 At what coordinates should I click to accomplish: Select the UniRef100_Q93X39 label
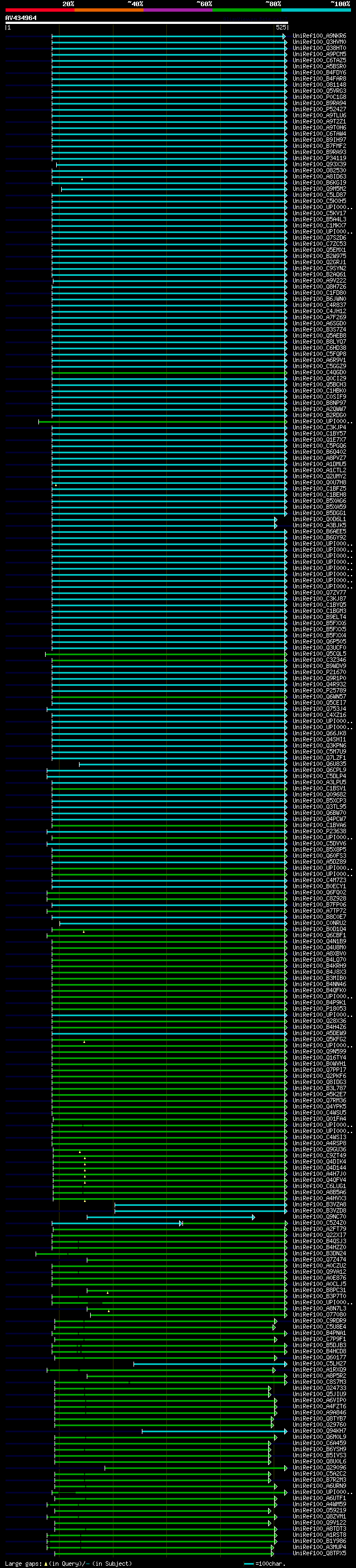[x=319, y=164]
